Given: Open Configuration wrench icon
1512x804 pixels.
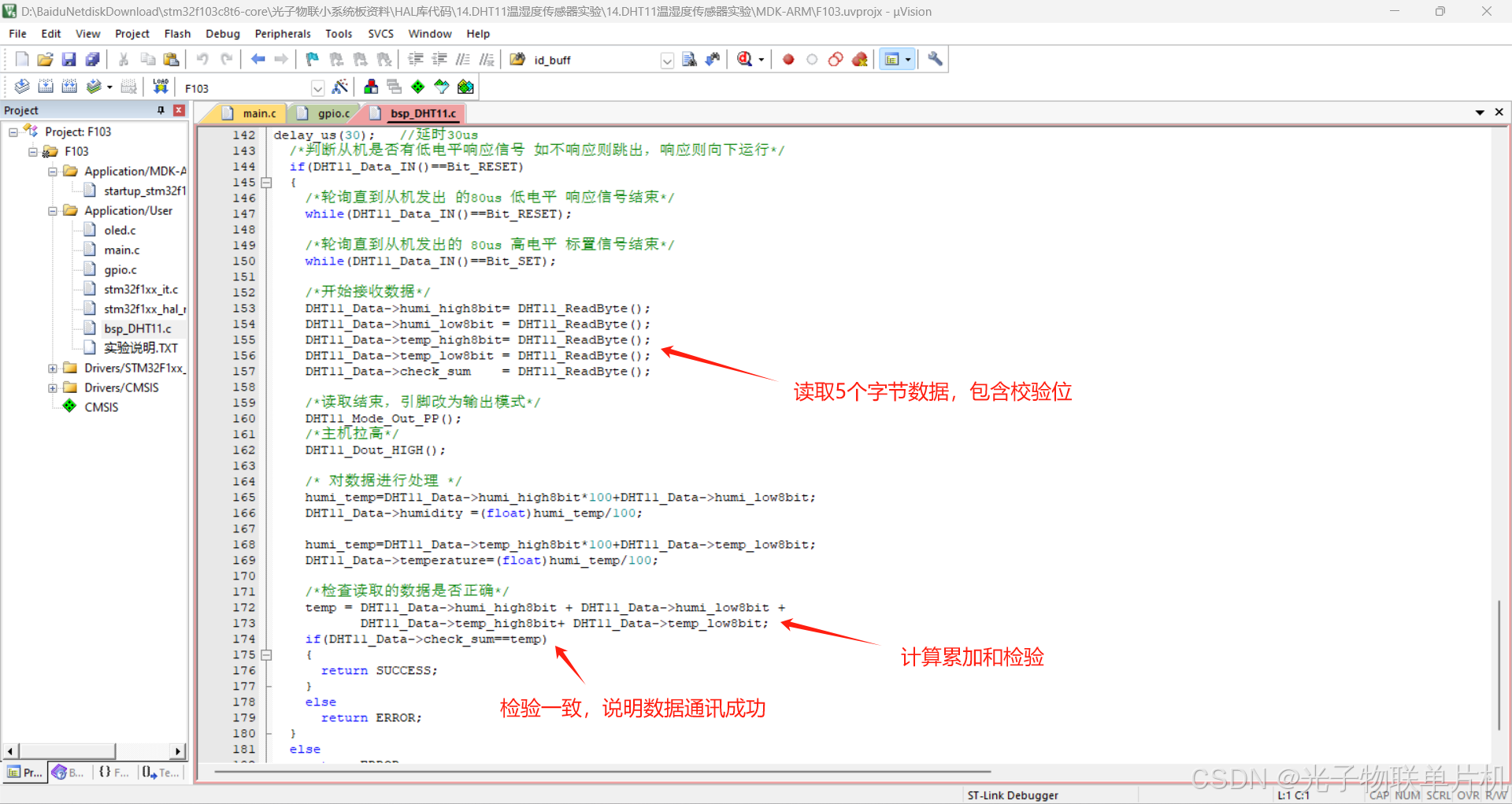Looking at the screenshot, I should click(935, 59).
